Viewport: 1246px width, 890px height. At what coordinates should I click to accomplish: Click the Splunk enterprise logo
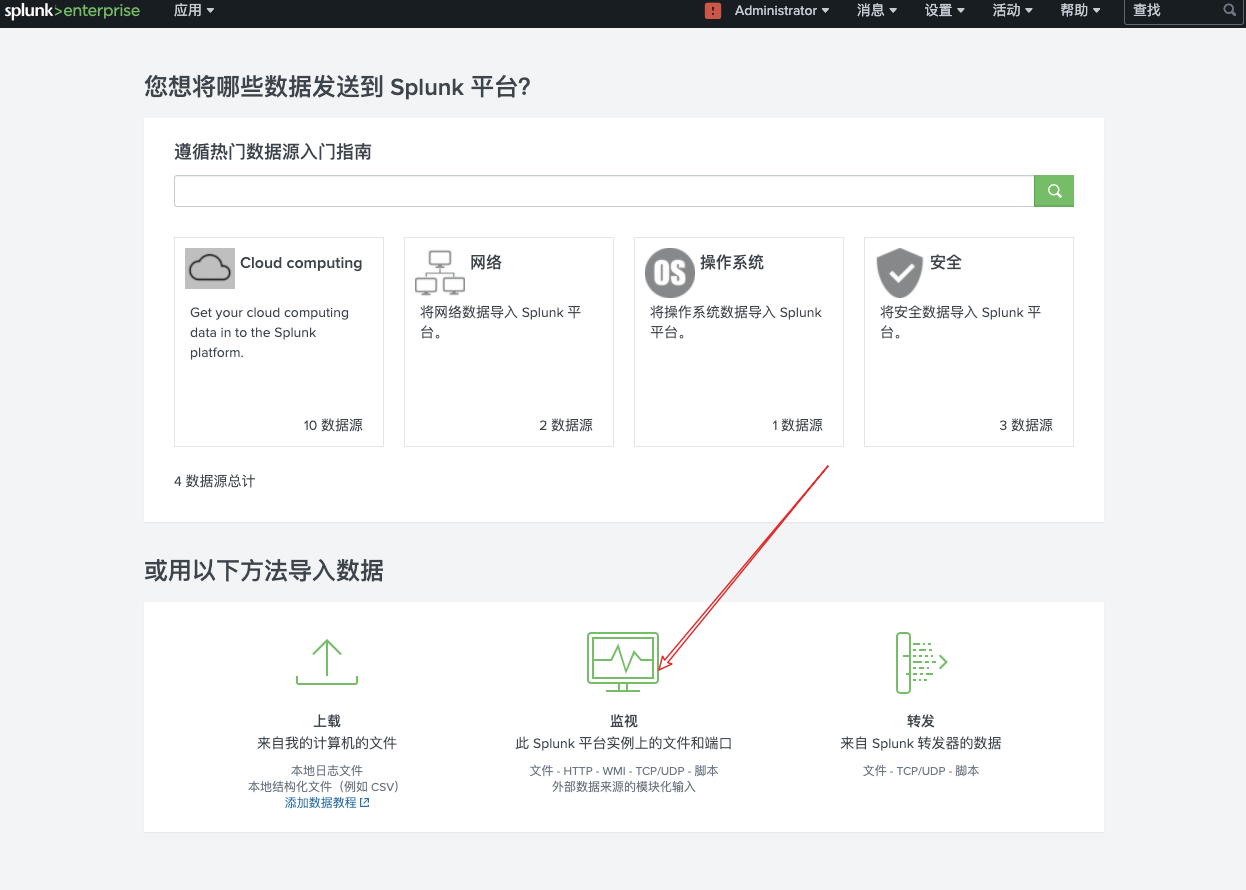72,11
